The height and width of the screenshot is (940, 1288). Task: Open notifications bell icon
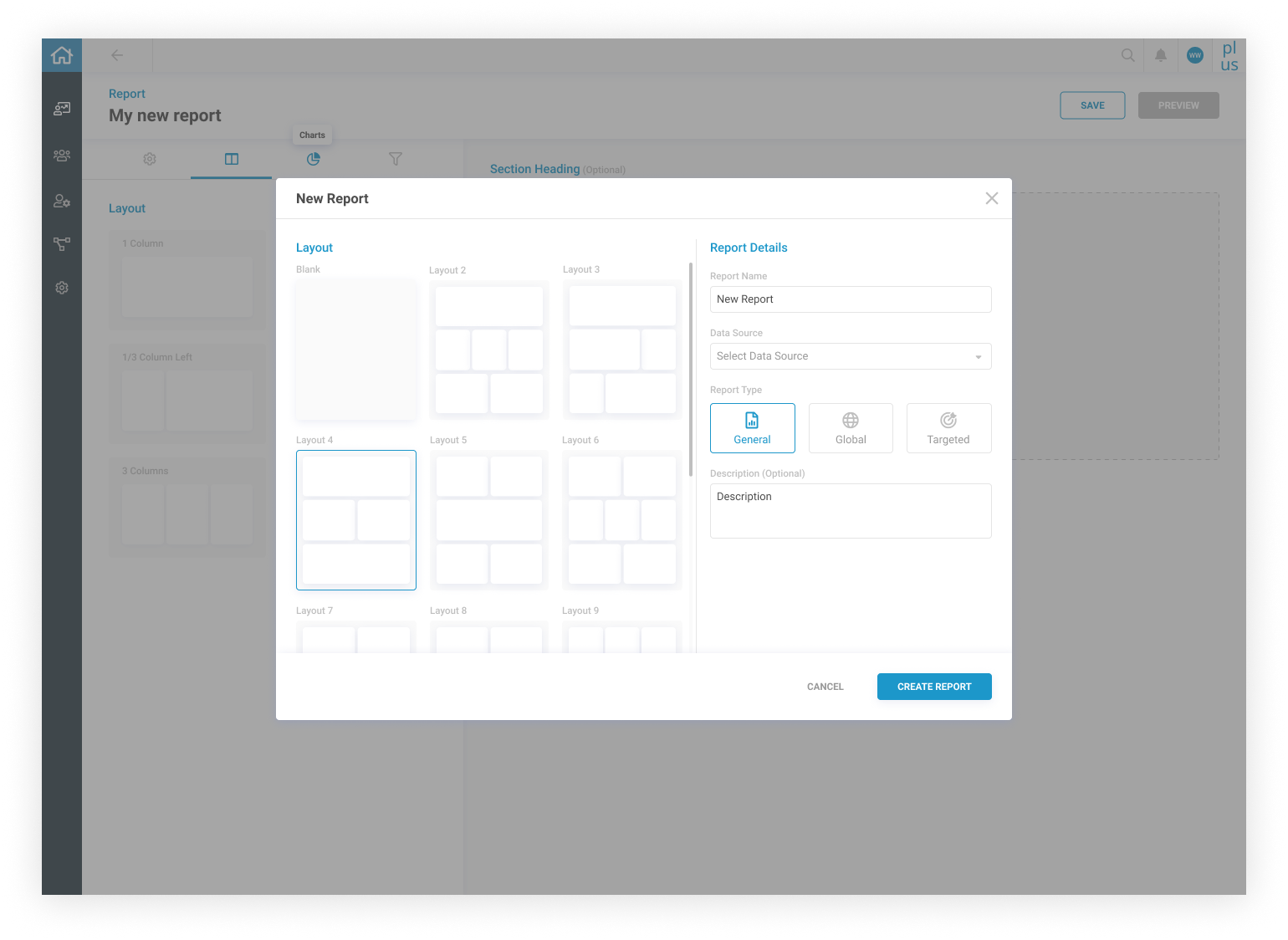point(1160,55)
